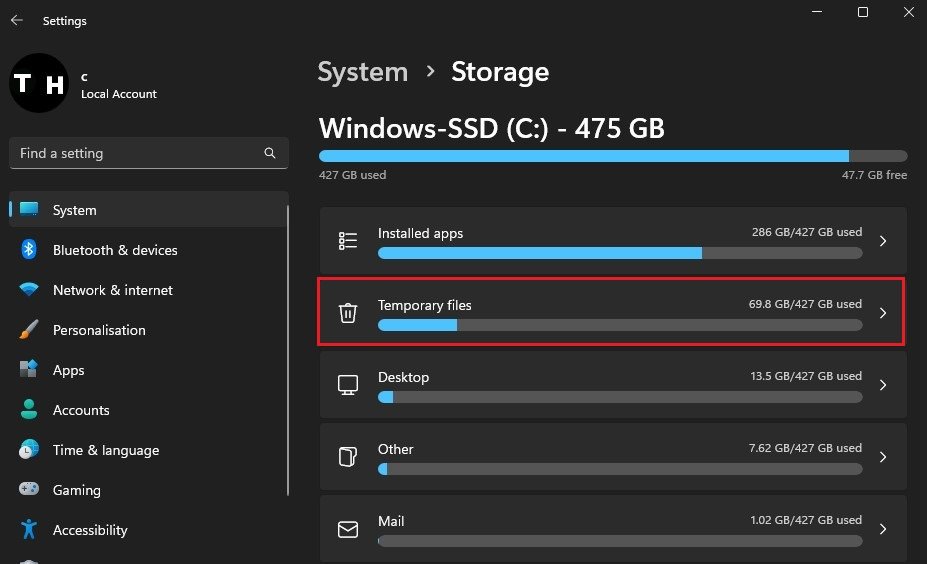Expand Installed apps with its chevron

coord(882,241)
